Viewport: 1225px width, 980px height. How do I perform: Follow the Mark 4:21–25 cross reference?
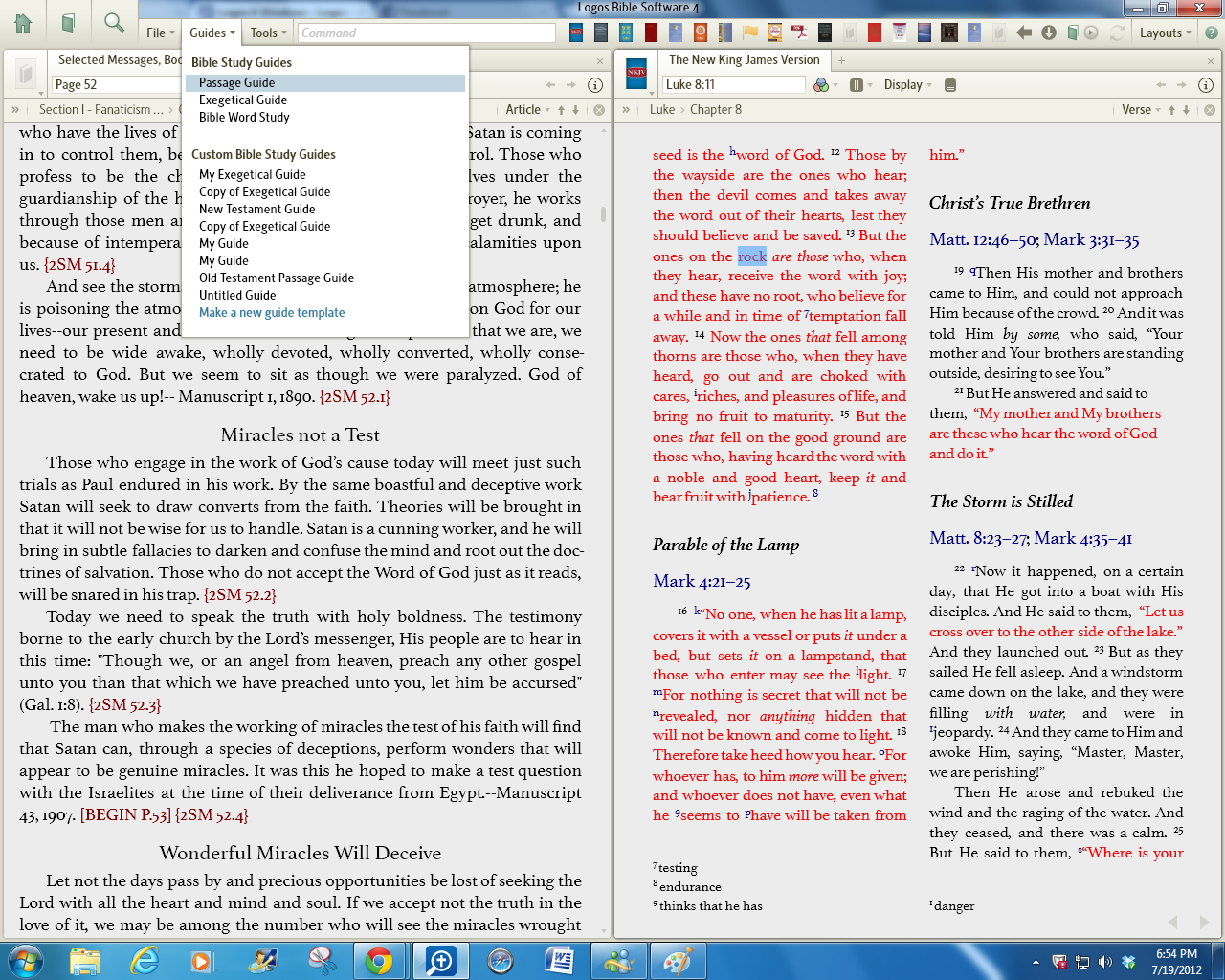[x=702, y=581]
